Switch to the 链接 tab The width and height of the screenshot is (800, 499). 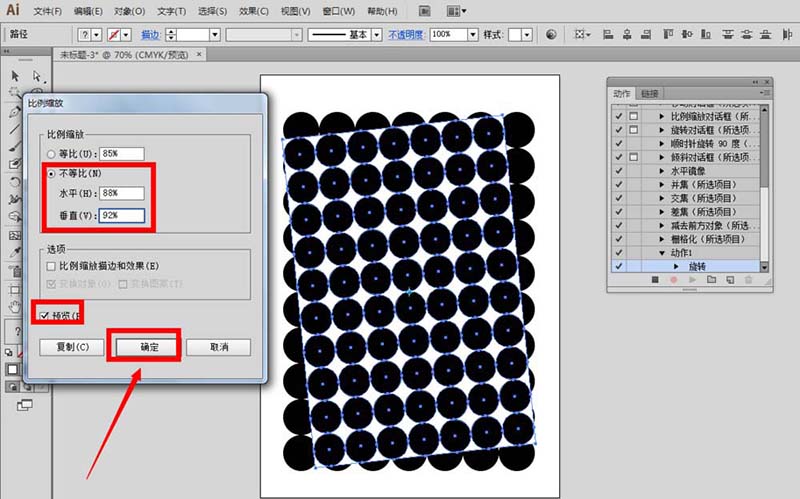(649, 94)
